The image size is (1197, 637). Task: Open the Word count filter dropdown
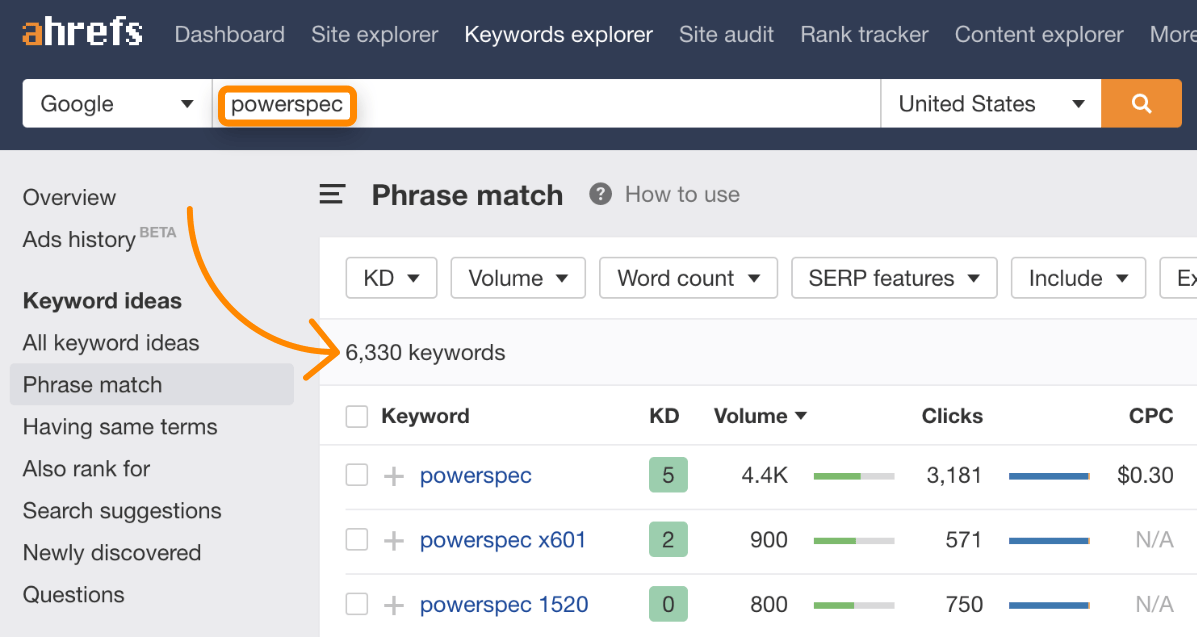coord(688,278)
